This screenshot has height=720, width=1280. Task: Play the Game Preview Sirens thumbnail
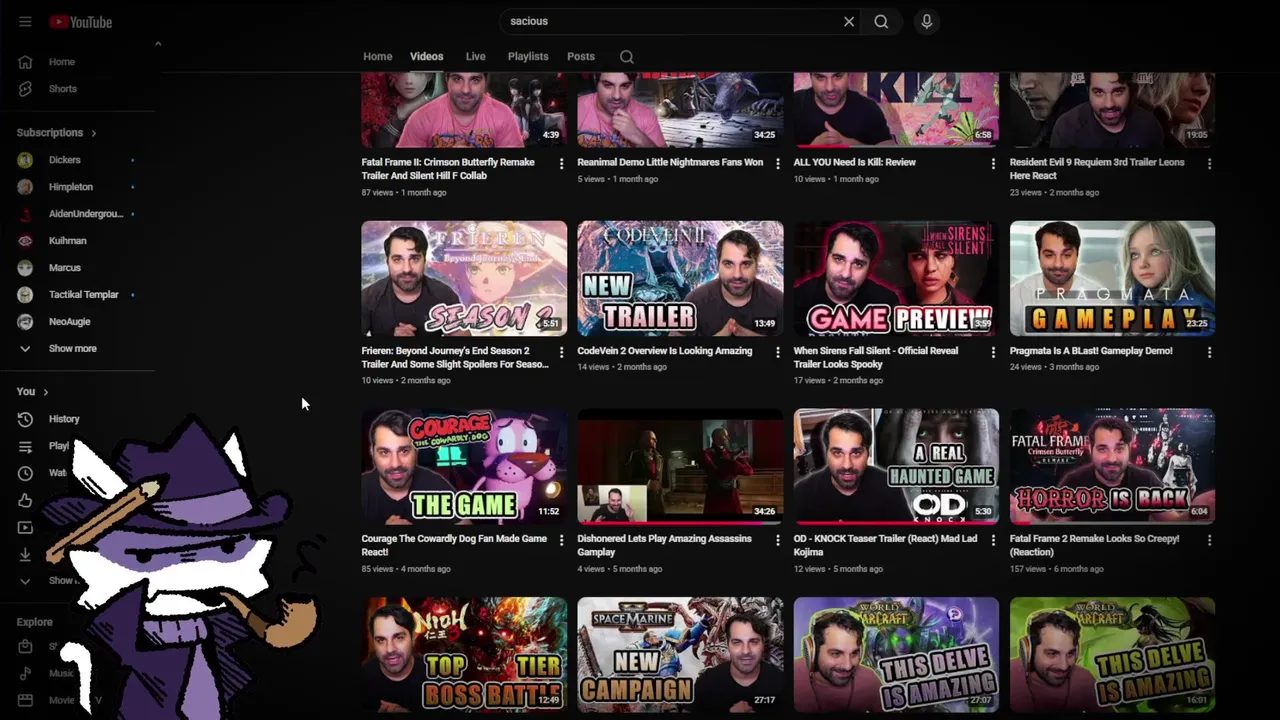tap(896, 279)
